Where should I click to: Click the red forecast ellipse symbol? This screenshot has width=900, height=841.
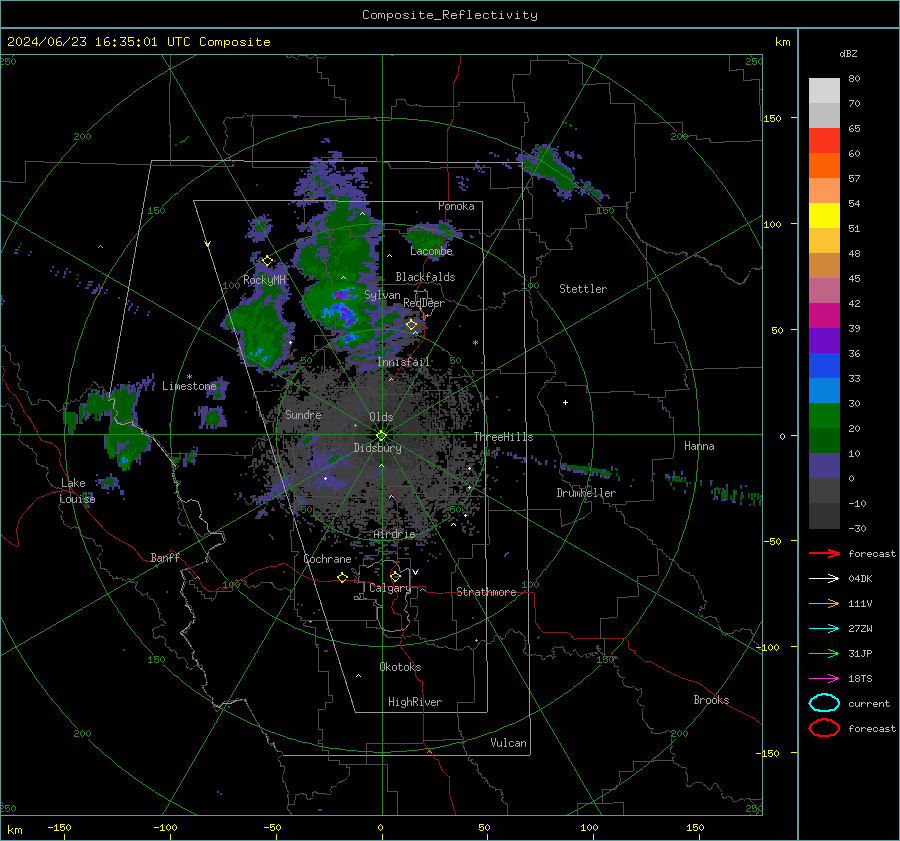point(824,728)
